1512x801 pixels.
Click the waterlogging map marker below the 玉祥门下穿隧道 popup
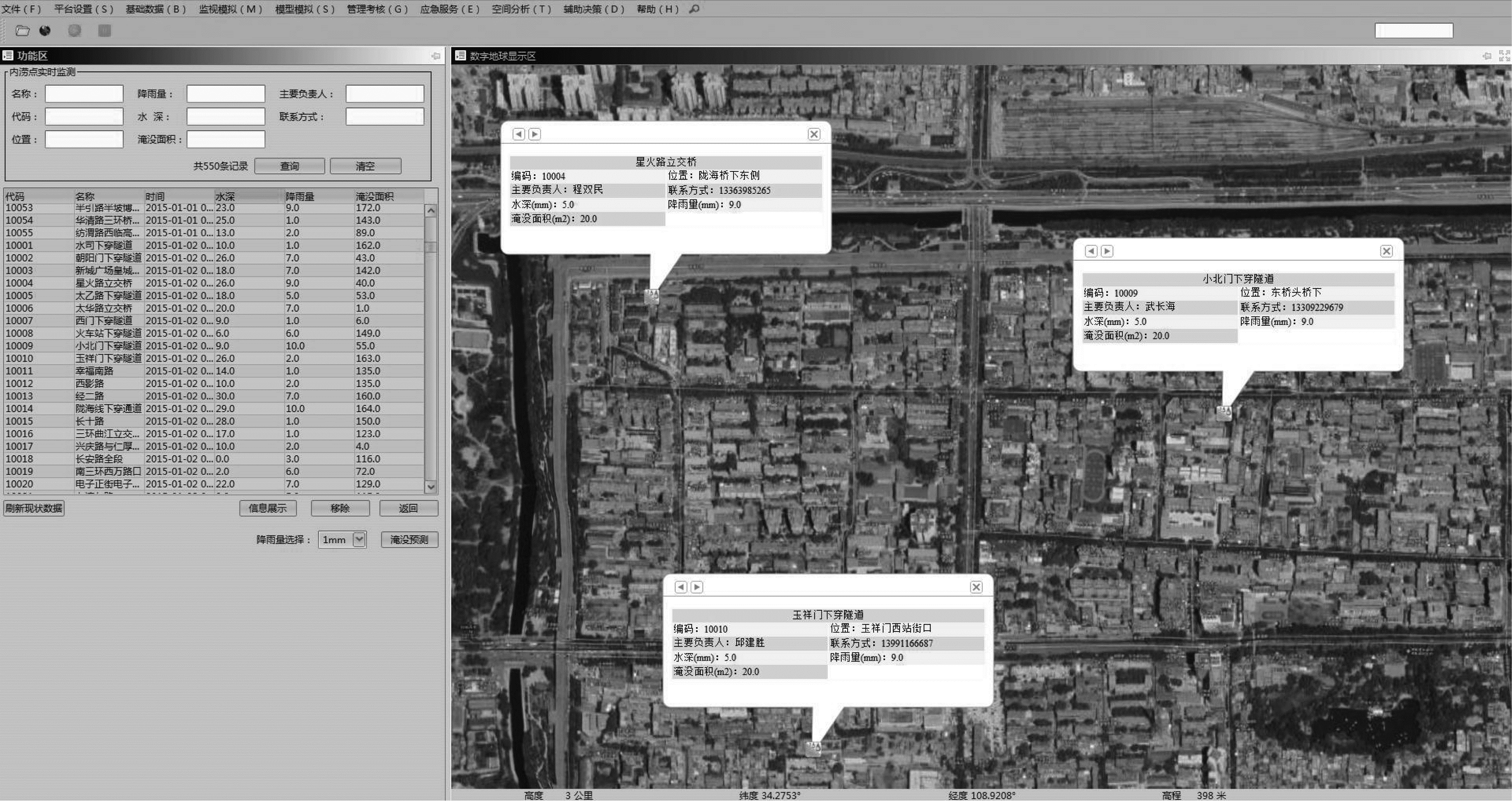813,749
